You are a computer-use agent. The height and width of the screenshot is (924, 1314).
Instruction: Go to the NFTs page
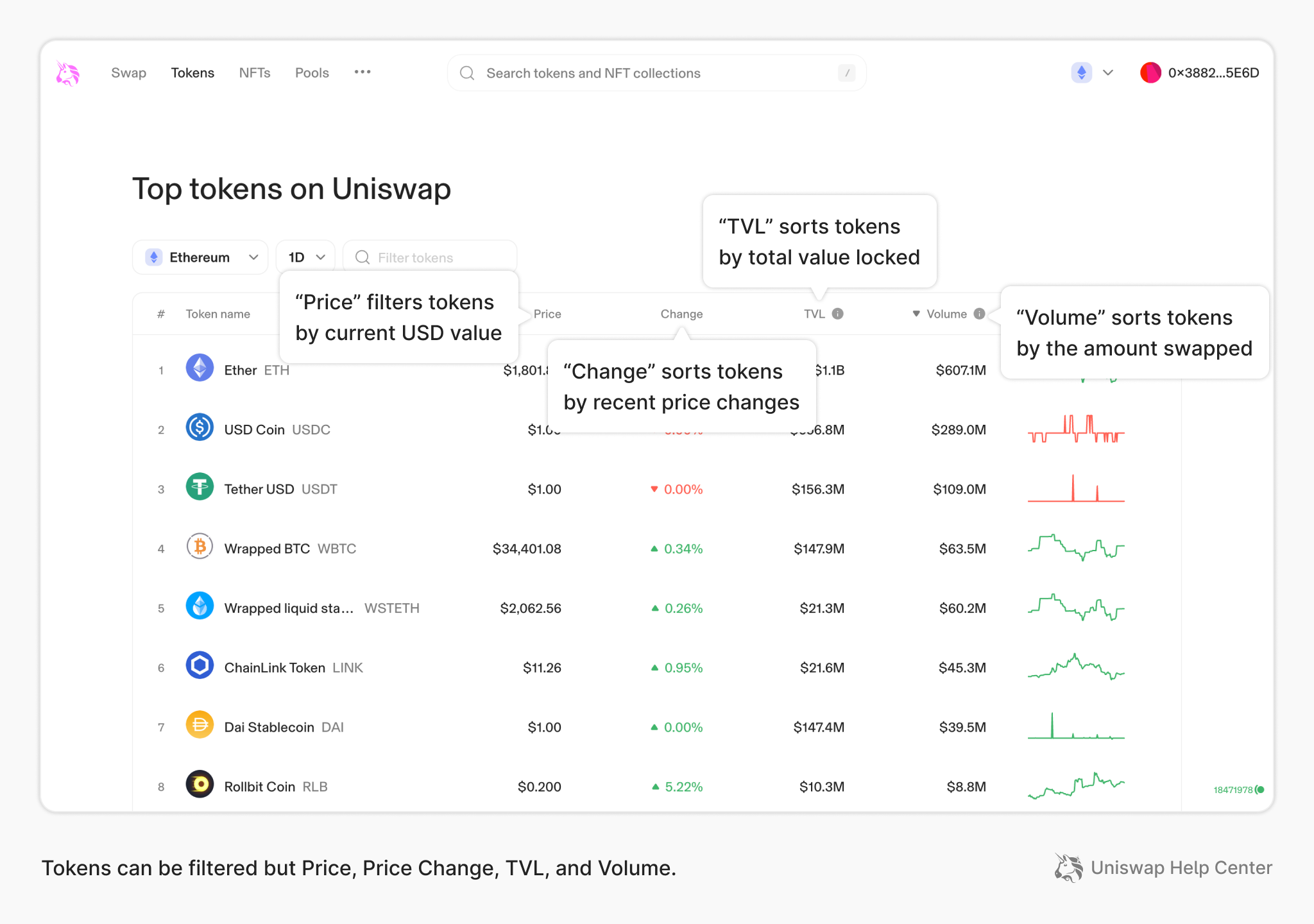pyautogui.click(x=255, y=73)
